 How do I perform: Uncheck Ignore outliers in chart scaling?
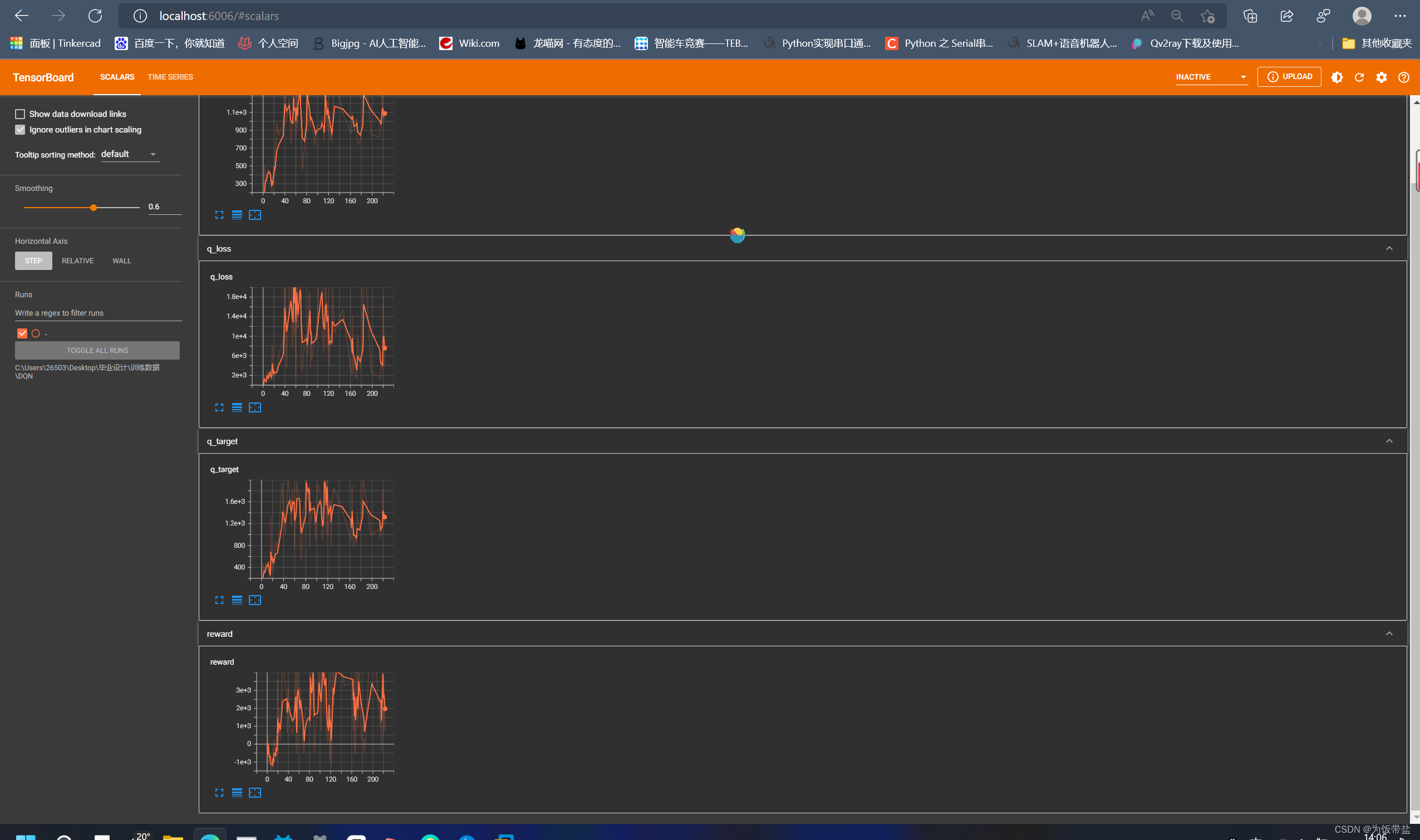click(21, 130)
